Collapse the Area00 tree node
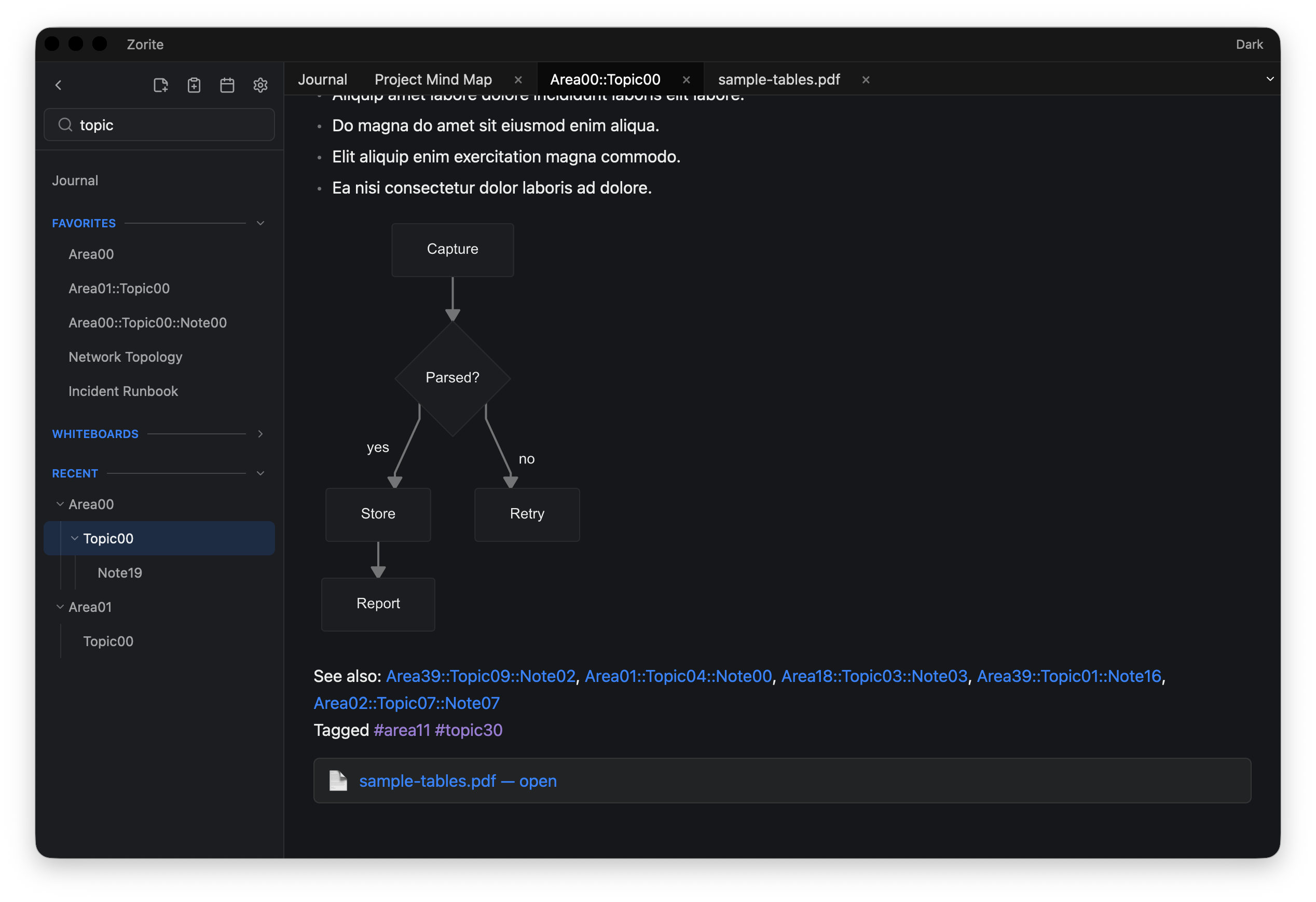 60,504
